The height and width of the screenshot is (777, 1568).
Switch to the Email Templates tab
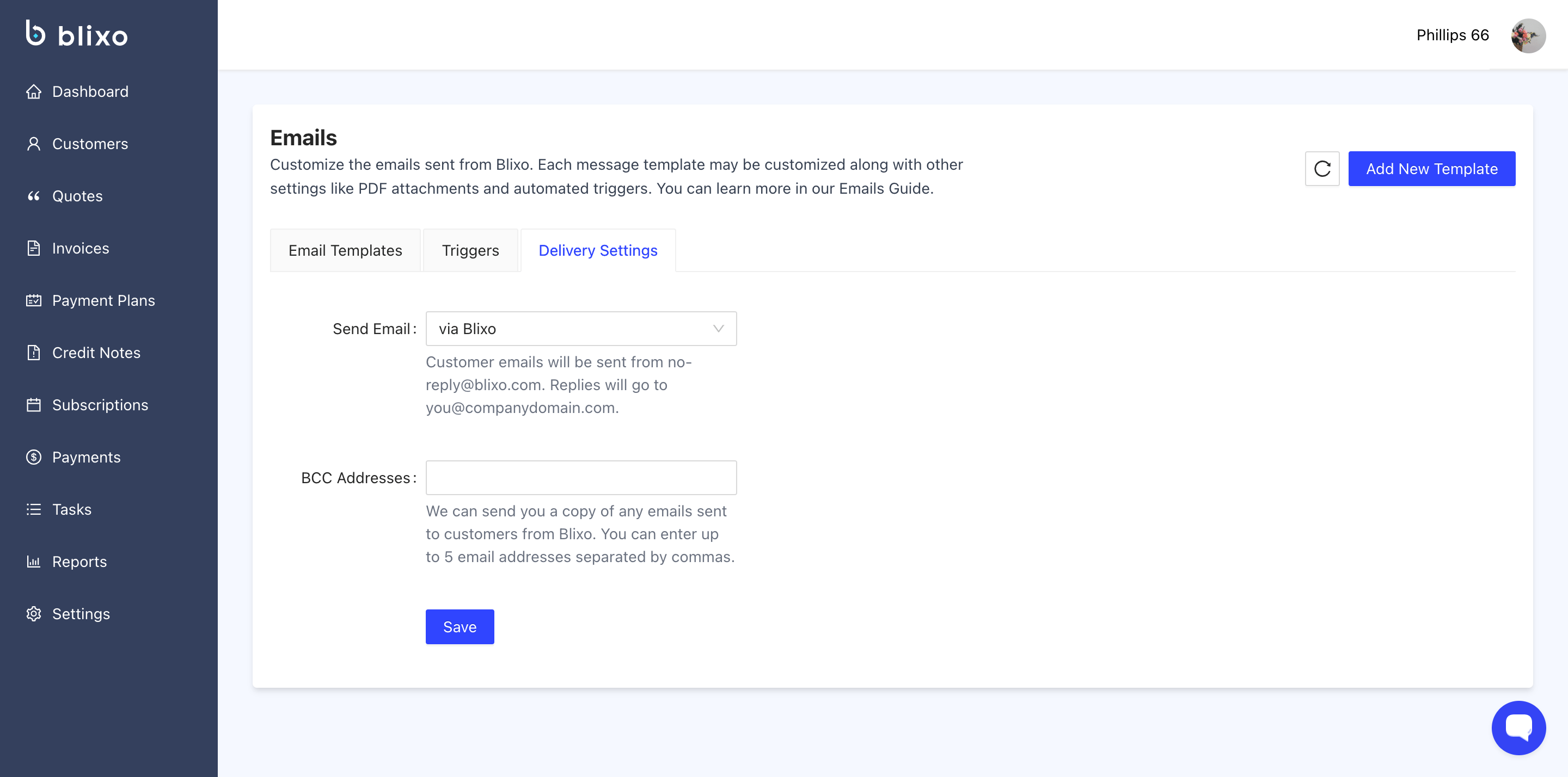pyautogui.click(x=345, y=251)
